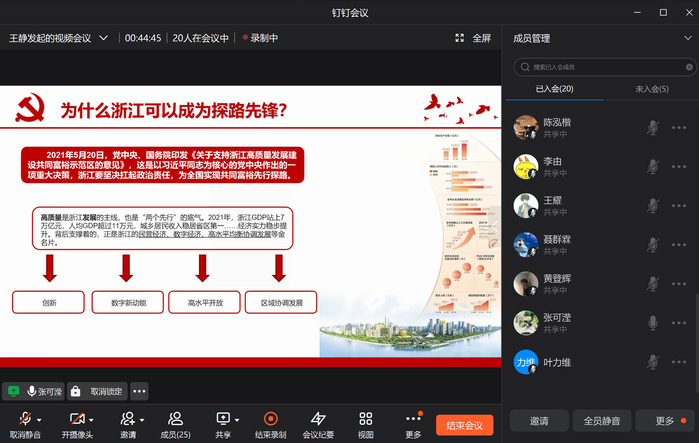Image resolution: width=699 pixels, height=443 pixels.
Task: Click the 全屏 fullscreen icon
Action: [460, 38]
